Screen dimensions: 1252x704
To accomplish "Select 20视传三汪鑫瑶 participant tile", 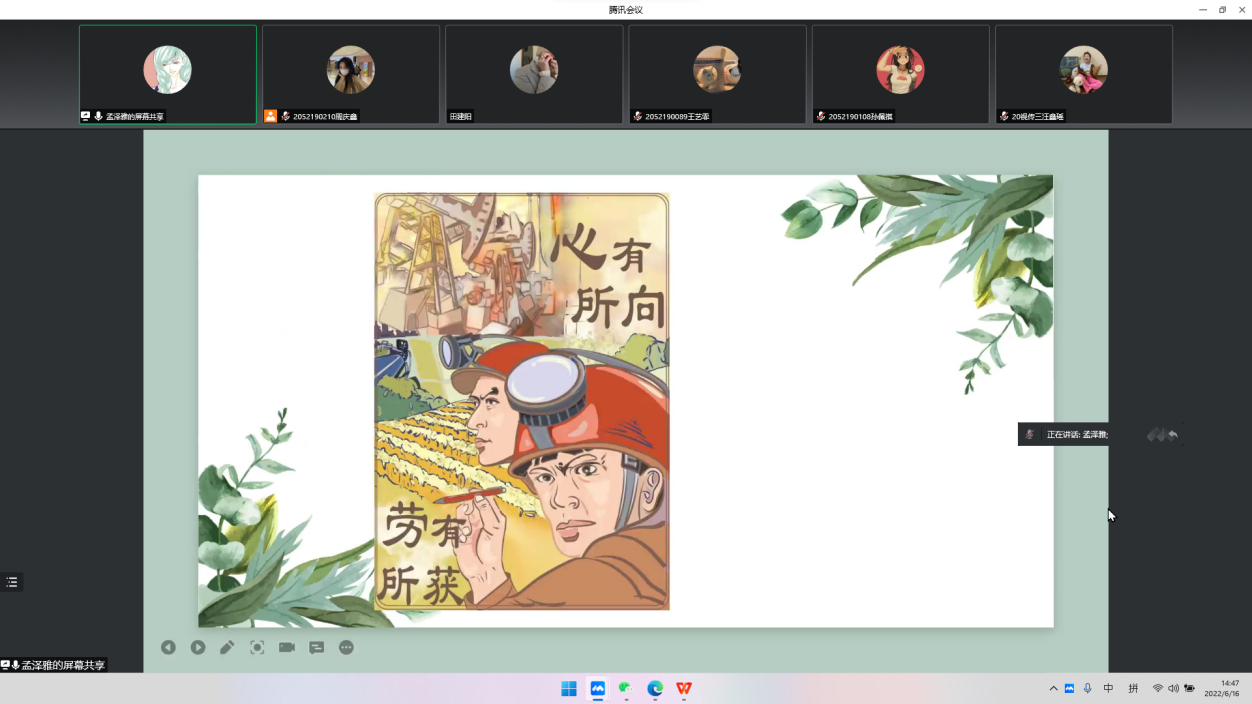I will coord(1084,75).
